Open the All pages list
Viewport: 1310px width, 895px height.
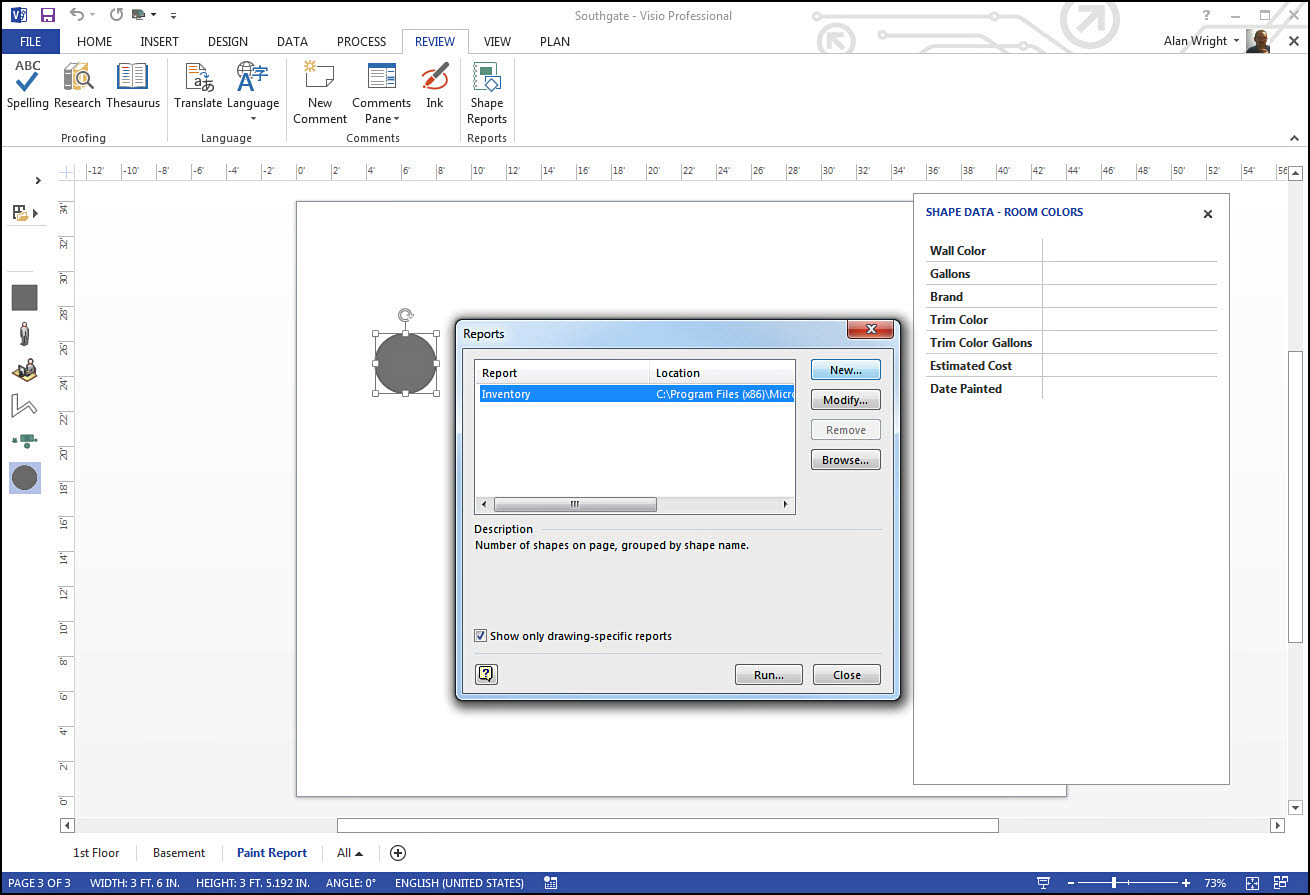pyautogui.click(x=350, y=853)
